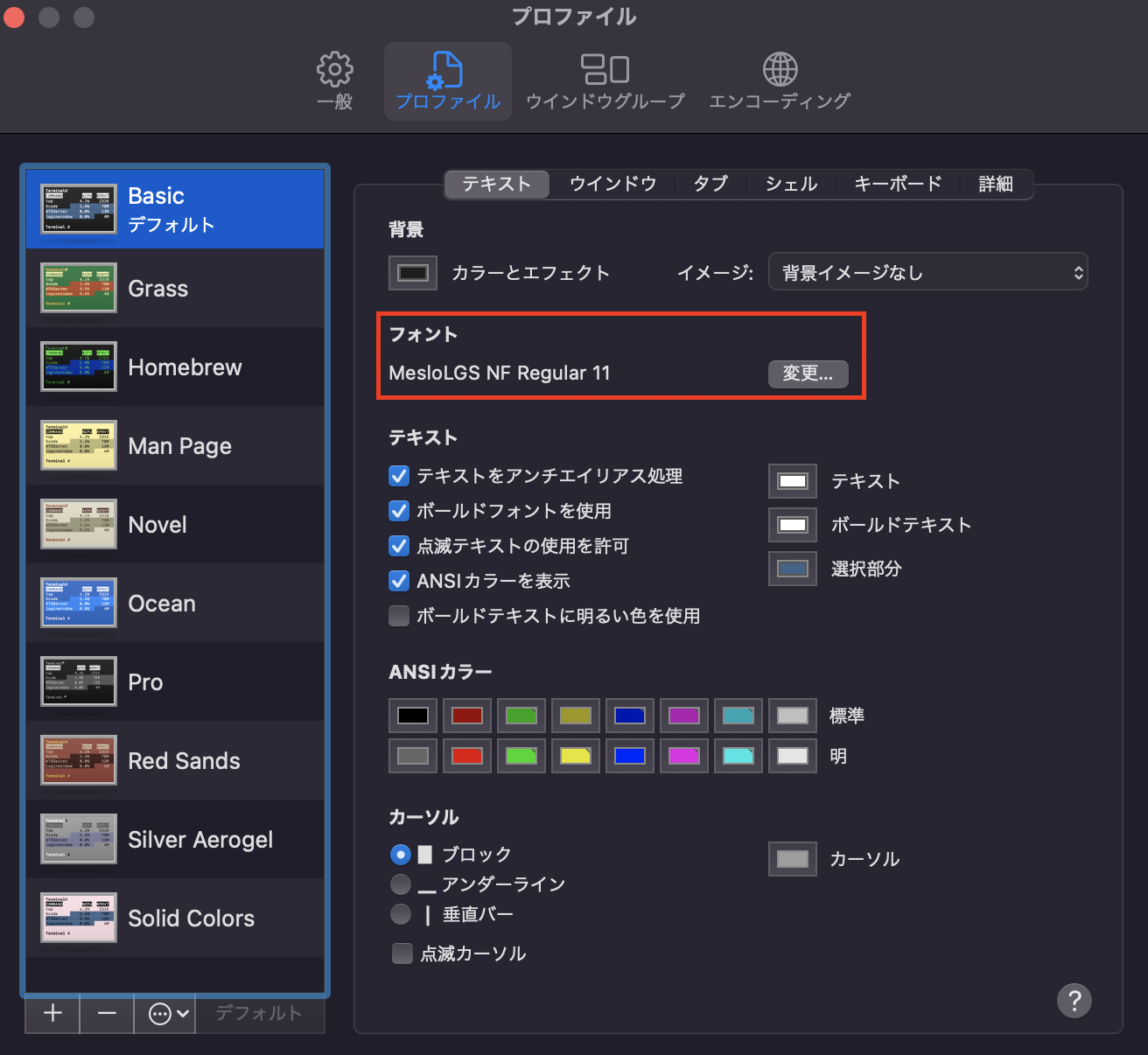Open the profile actions ellipsis menu
Screen dimensions: 1148x1055
tap(164, 1013)
